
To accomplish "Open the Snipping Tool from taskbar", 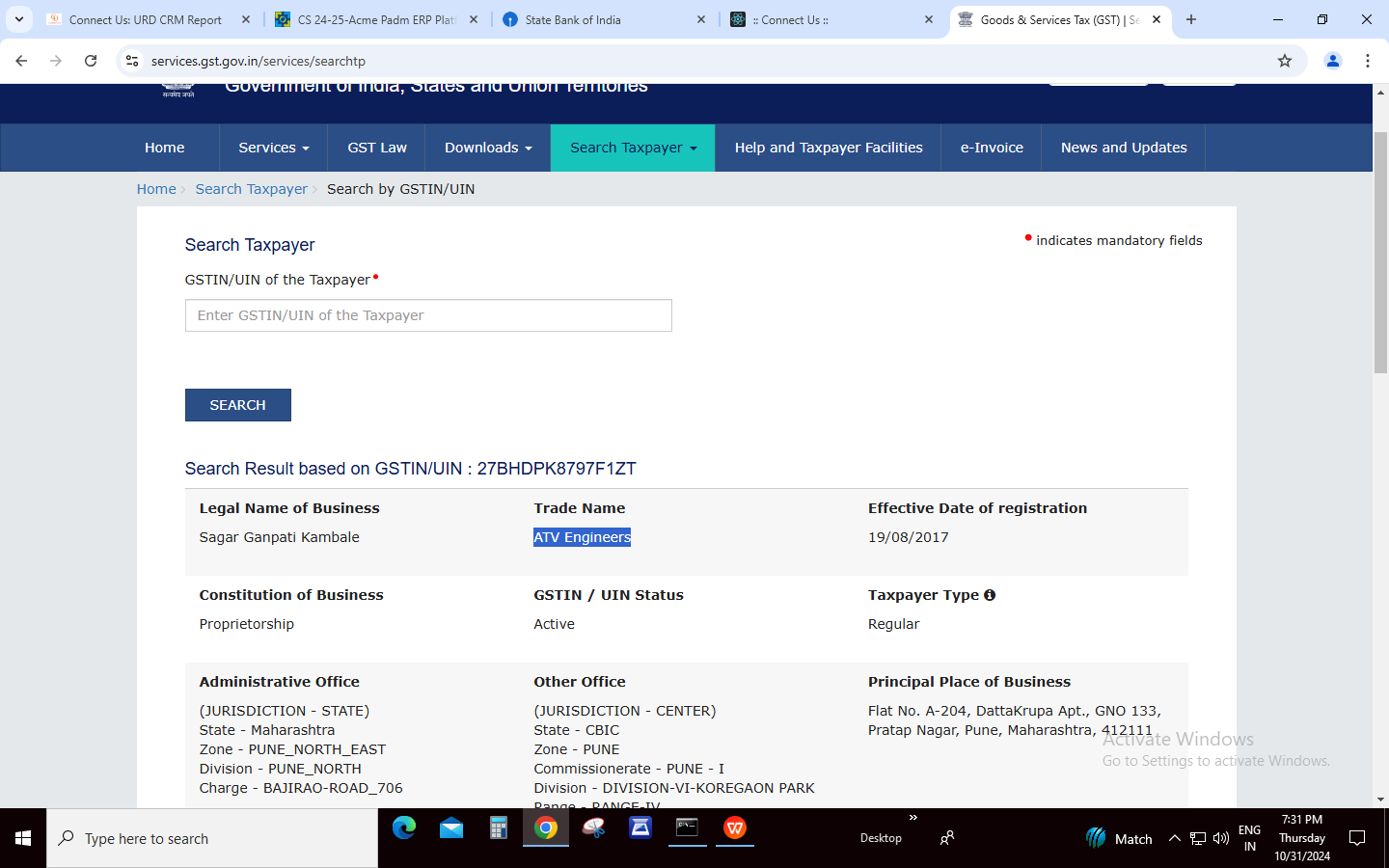I will (x=593, y=827).
